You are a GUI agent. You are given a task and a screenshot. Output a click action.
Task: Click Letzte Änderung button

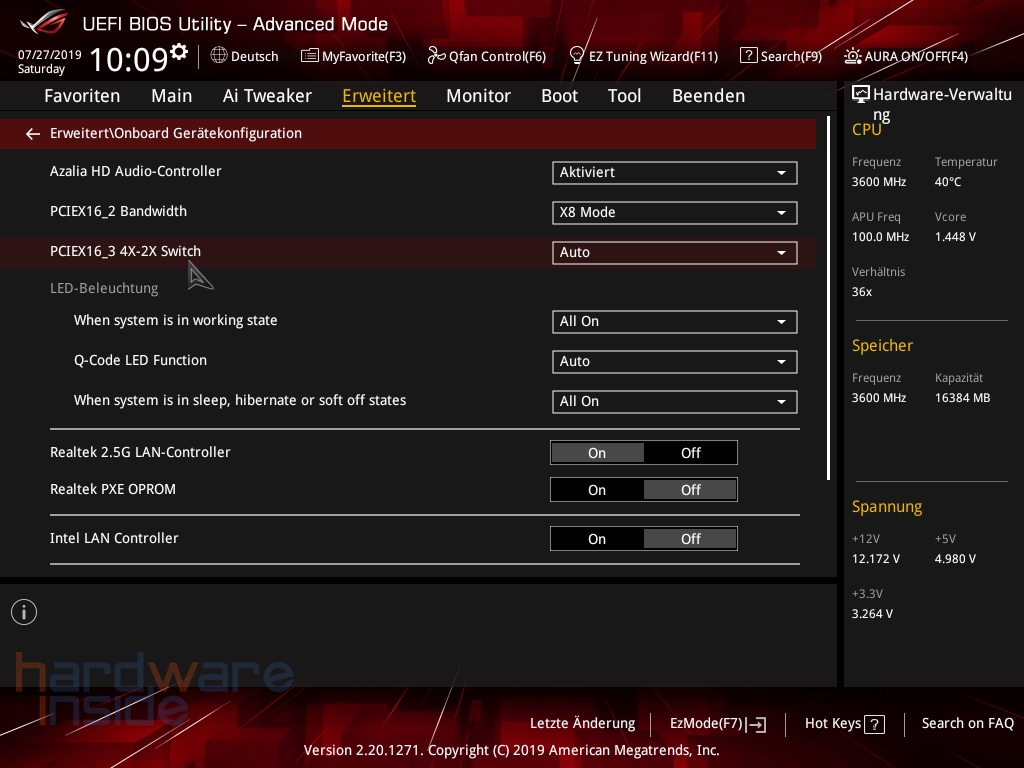point(583,724)
